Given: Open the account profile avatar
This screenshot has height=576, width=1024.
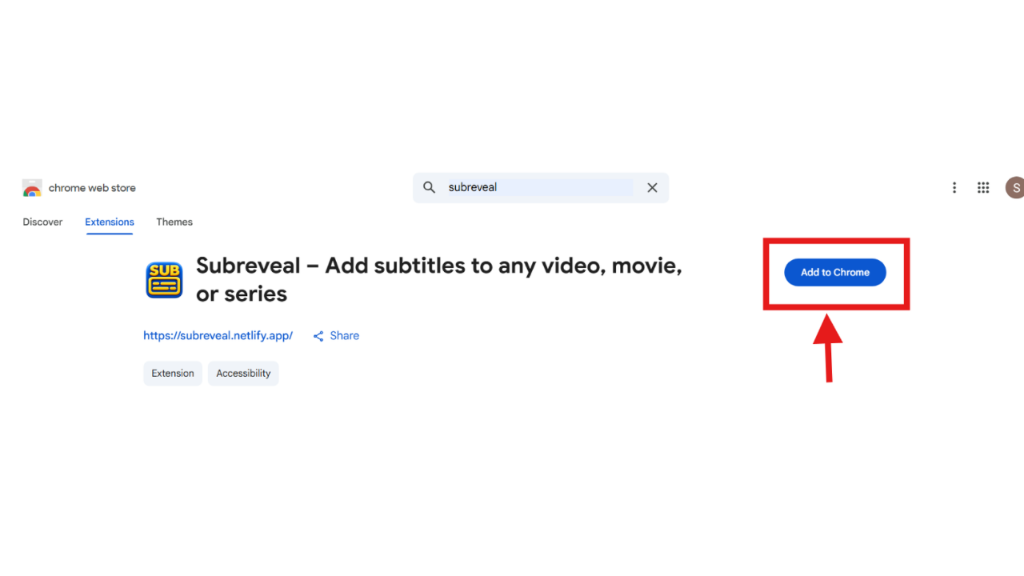Looking at the screenshot, I should 1015,187.
